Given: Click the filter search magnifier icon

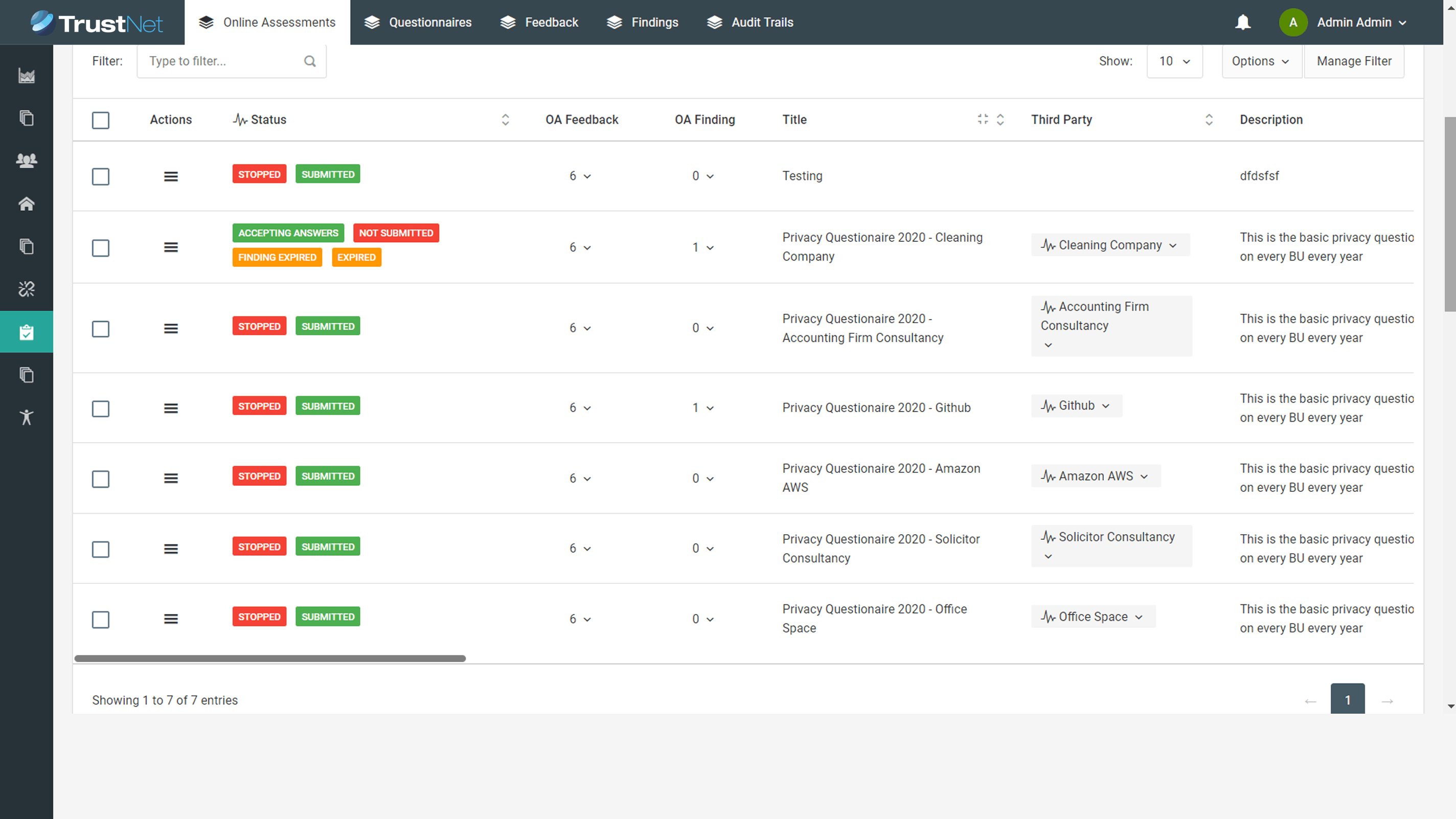Looking at the screenshot, I should [310, 61].
